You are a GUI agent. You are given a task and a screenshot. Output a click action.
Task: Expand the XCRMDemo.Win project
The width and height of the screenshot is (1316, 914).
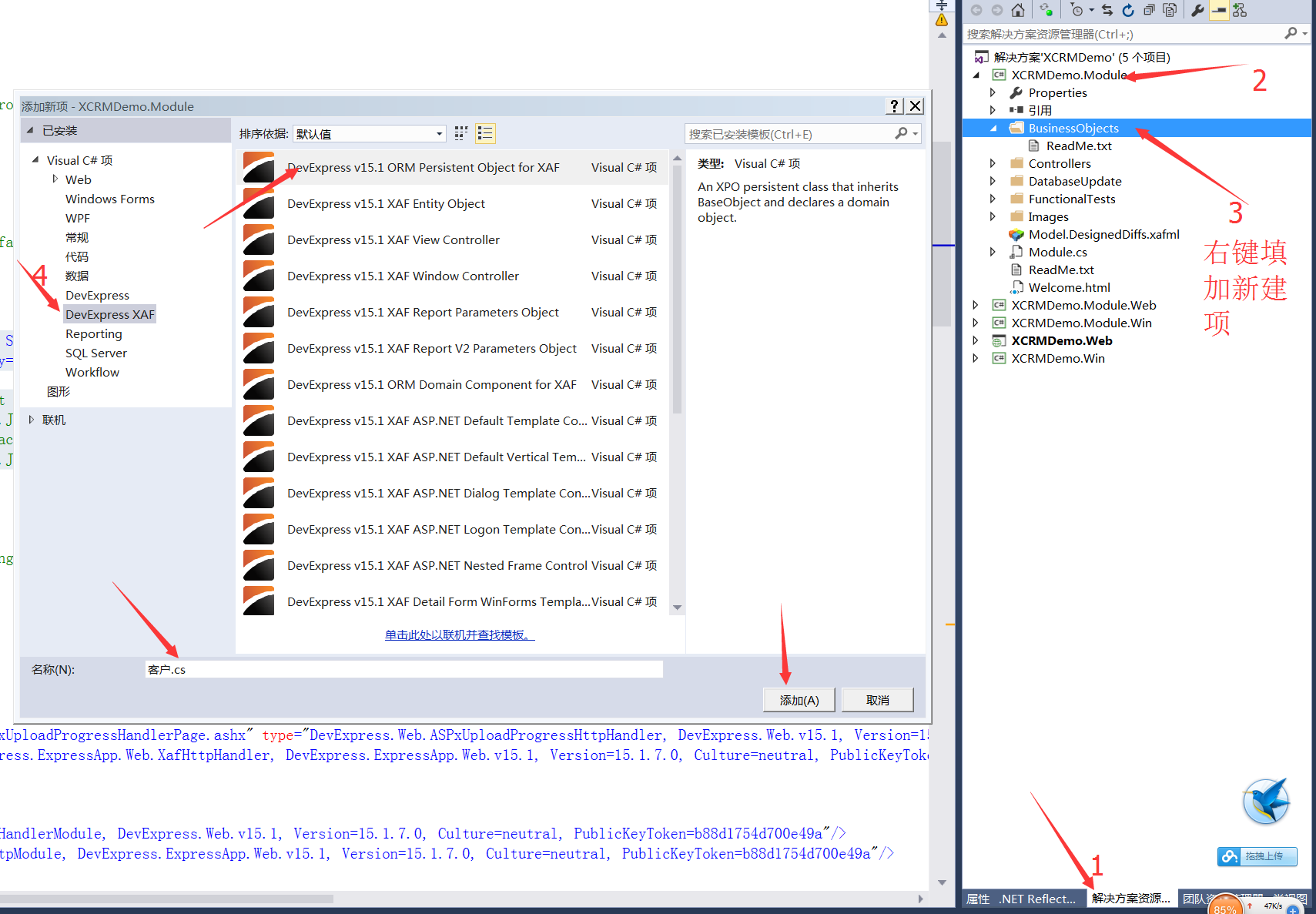click(x=976, y=358)
